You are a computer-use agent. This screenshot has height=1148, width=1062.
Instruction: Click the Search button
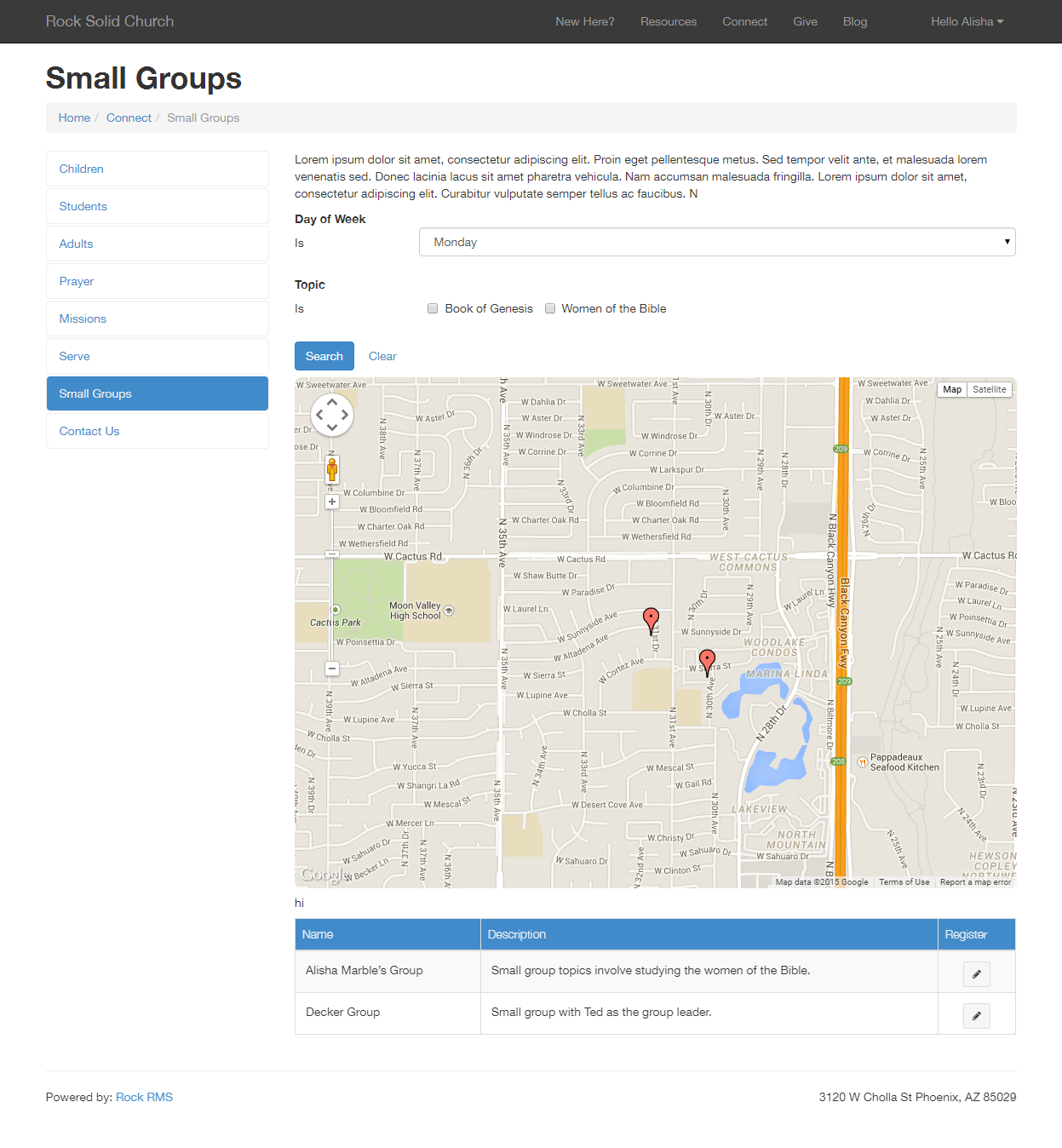pyautogui.click(x=324, y=356)
